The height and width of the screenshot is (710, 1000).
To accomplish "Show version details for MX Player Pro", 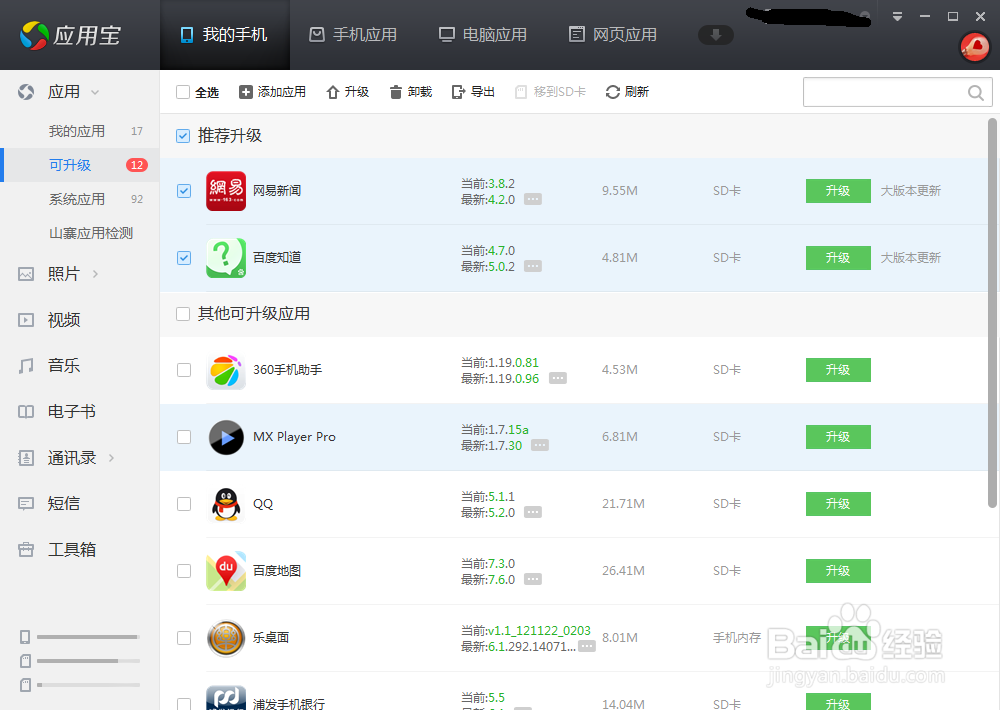I will (x=540, y=445).
